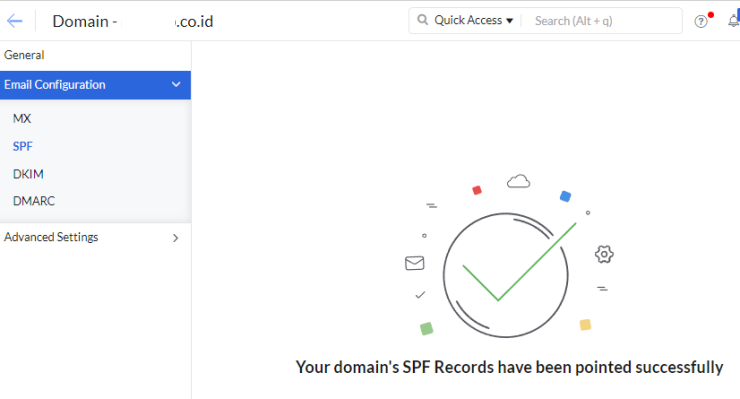Click the cloud icon in illustration
The image size is (740, 399).
(518, 181)
